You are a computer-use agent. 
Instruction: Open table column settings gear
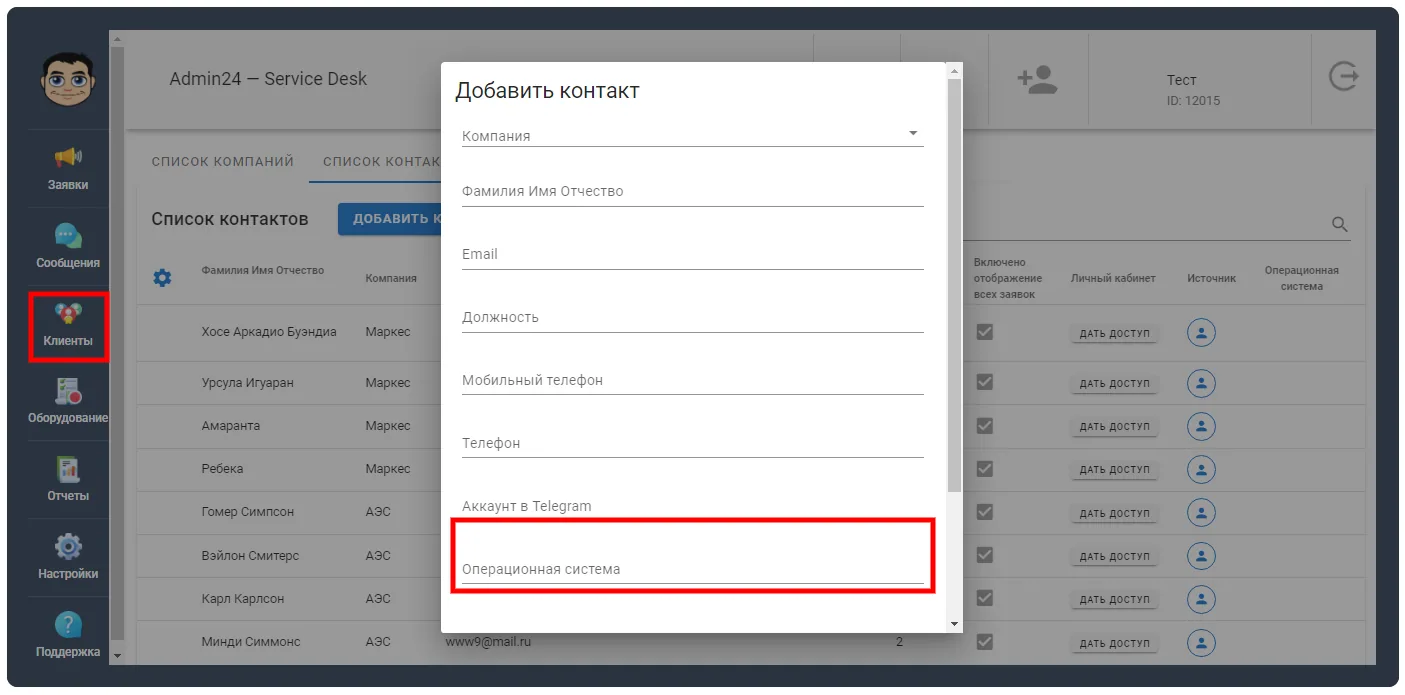click(162, 278)
